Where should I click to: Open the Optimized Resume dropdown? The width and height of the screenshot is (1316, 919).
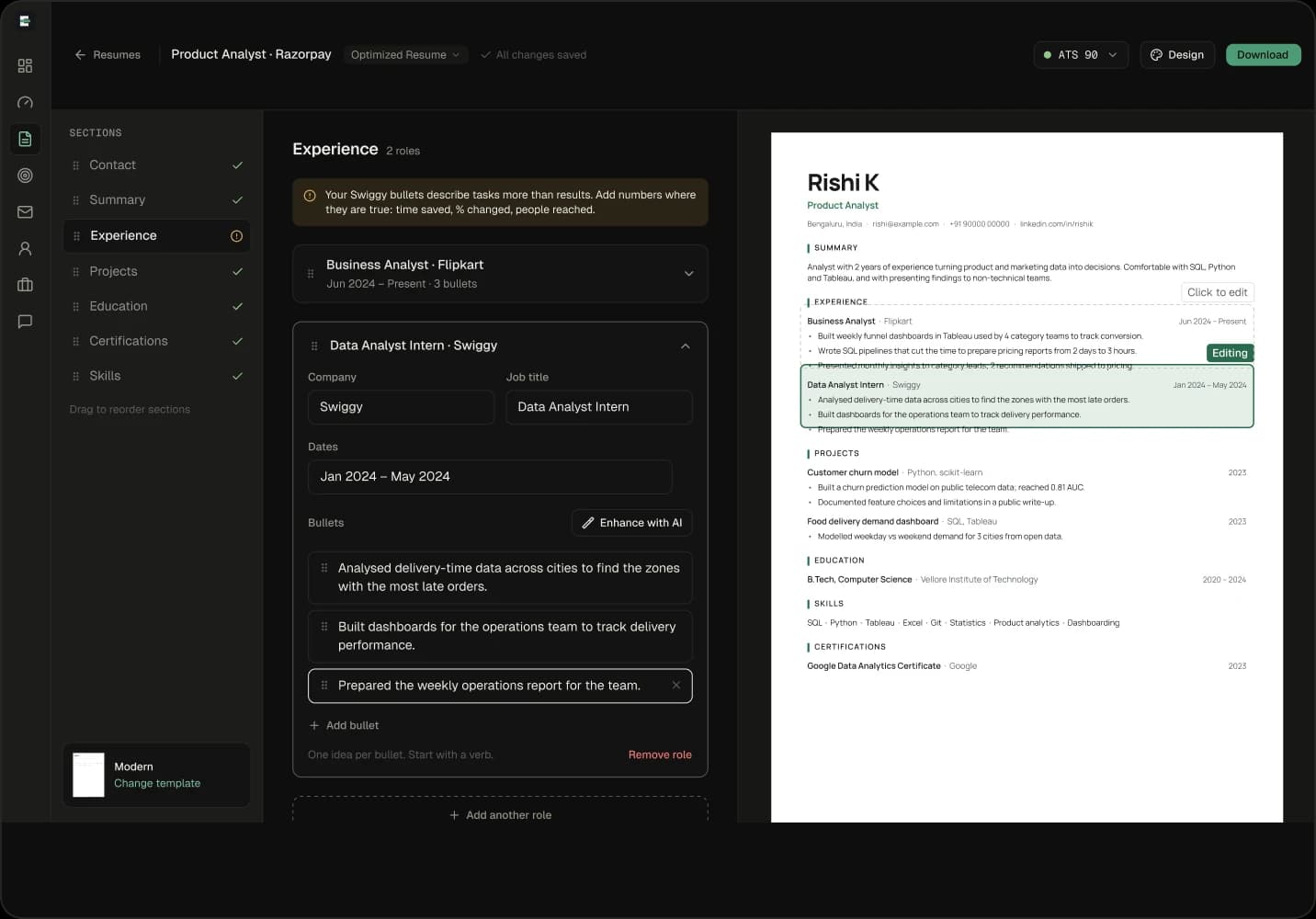(405, 55)
